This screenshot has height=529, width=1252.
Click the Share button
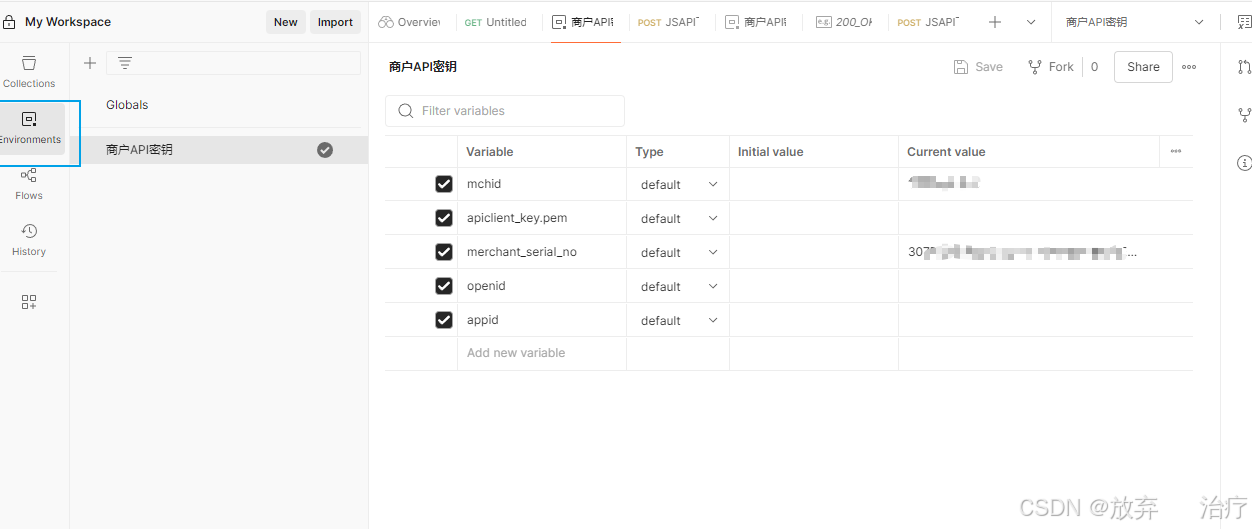click(x=1143, y=67)
